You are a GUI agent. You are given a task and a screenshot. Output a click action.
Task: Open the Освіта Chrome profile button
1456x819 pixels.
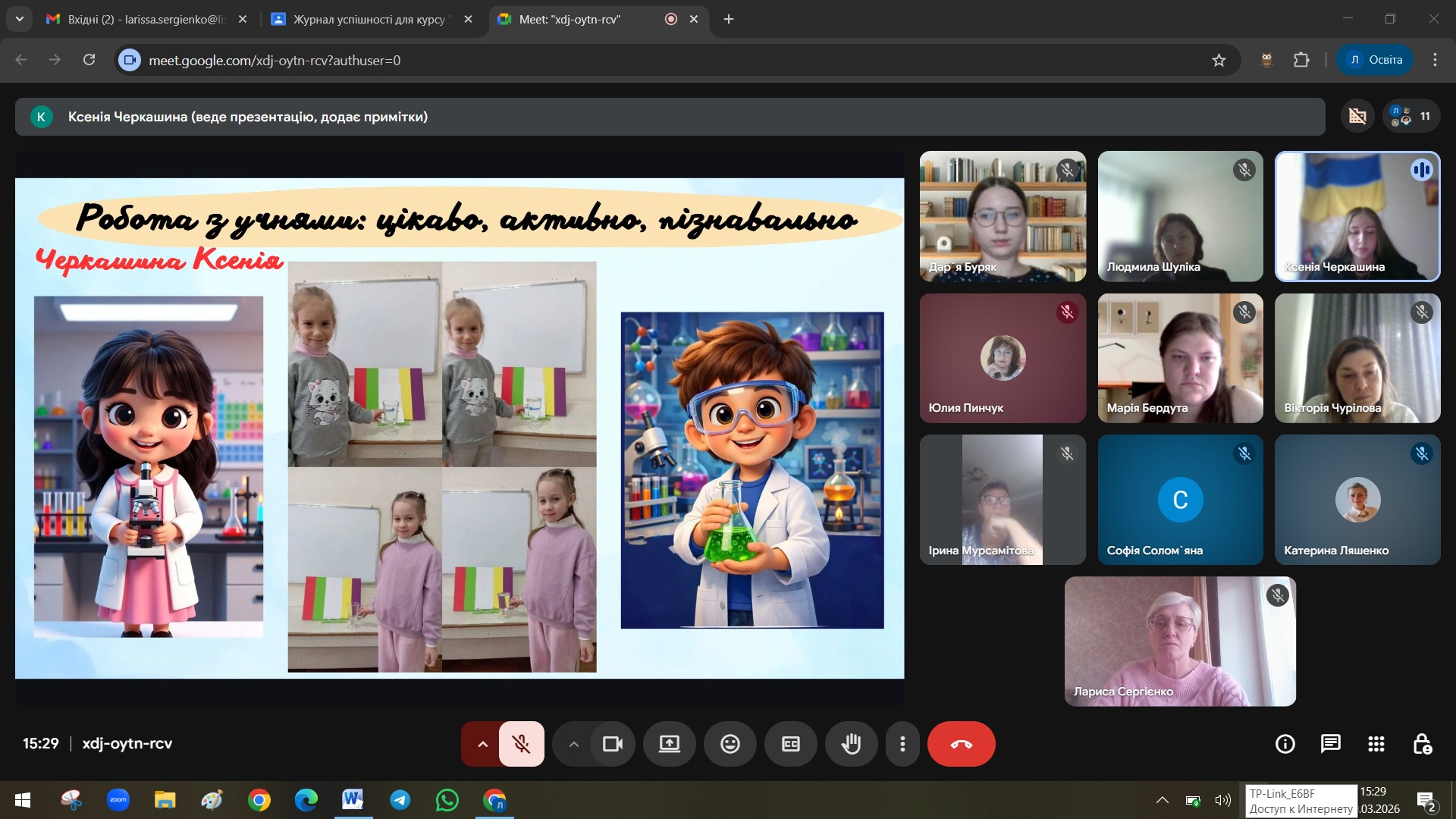coord(1375,60)
